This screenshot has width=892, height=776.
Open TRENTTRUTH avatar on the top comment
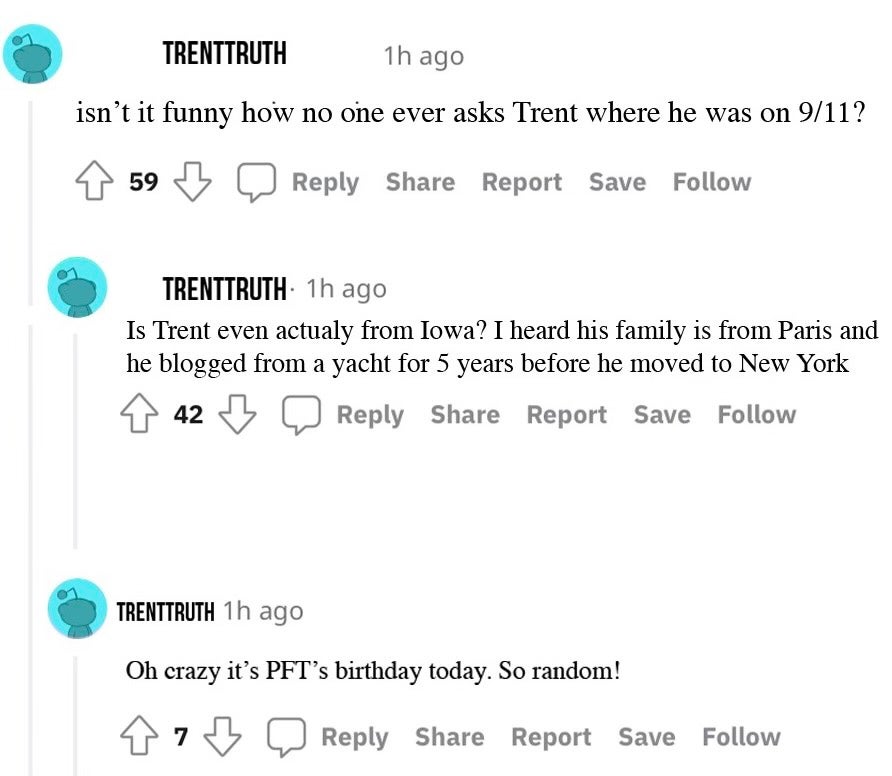pos(33,53)
